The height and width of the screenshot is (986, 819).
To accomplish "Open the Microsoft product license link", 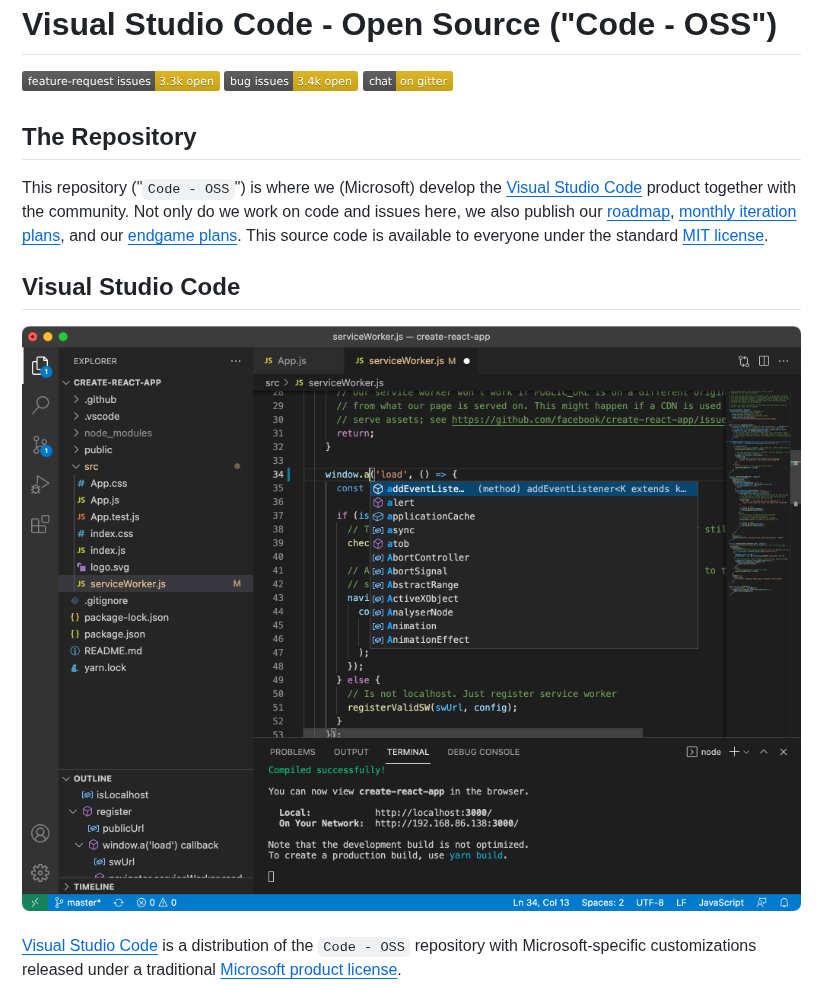I will coord(308,970).
